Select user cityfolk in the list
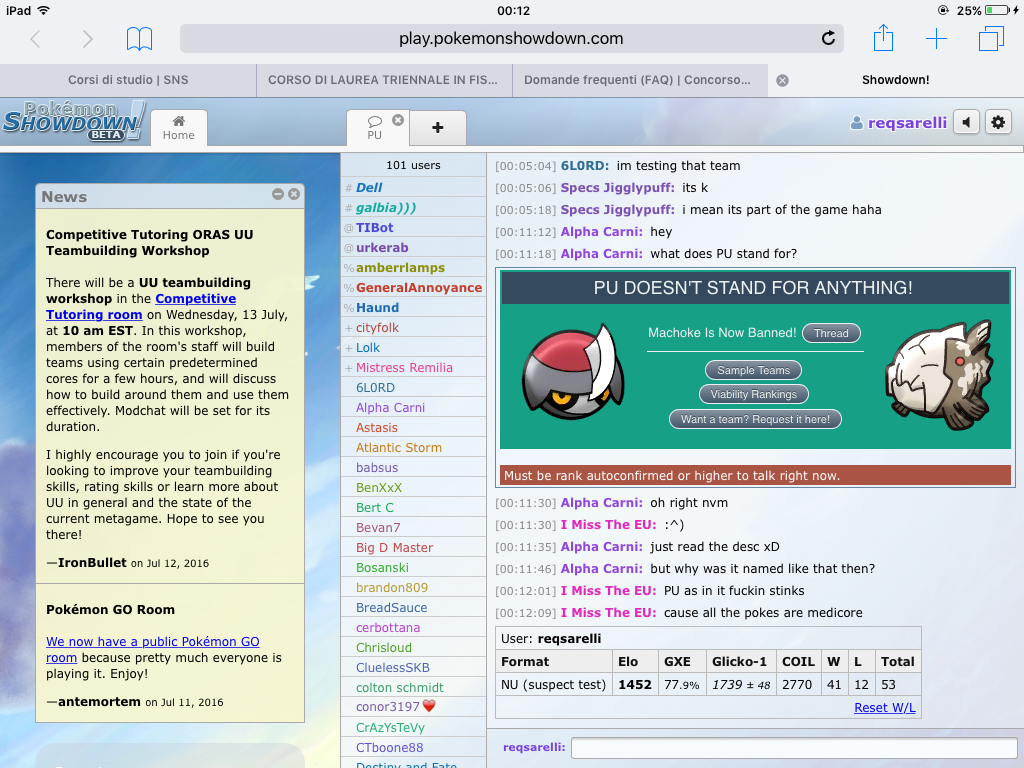The width and height of the screenshot is (1024, 768). pyautogui.click(x=413, y=328)
